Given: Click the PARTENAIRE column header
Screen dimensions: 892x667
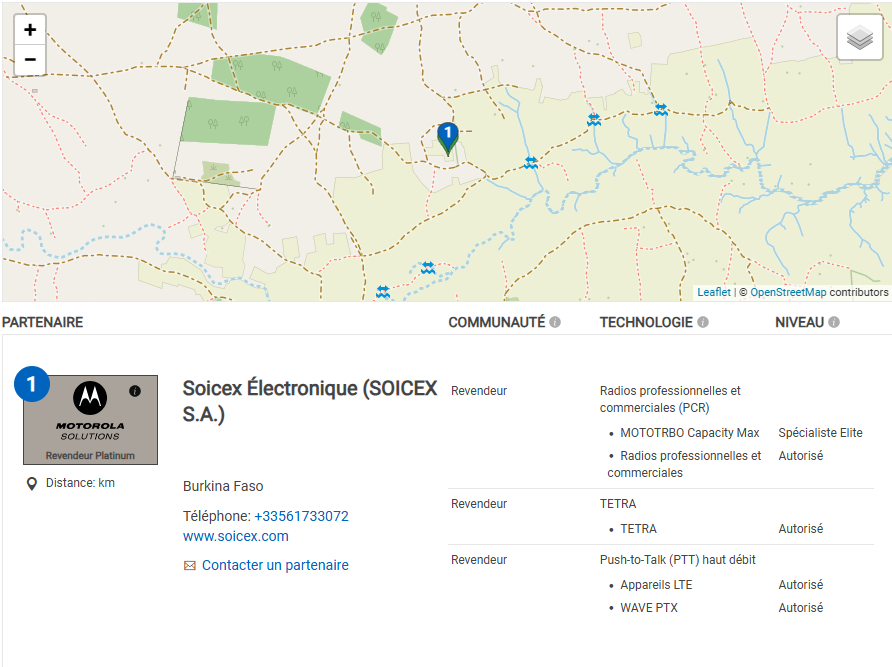Looking at the screenshot, I should coord(42,322).
